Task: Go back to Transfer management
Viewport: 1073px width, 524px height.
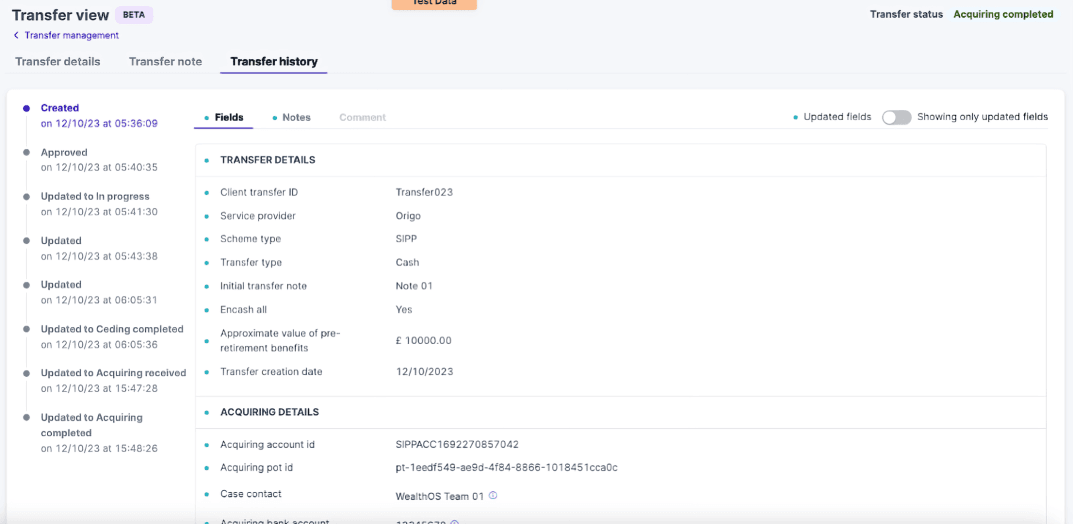Action: click(71, 36)
